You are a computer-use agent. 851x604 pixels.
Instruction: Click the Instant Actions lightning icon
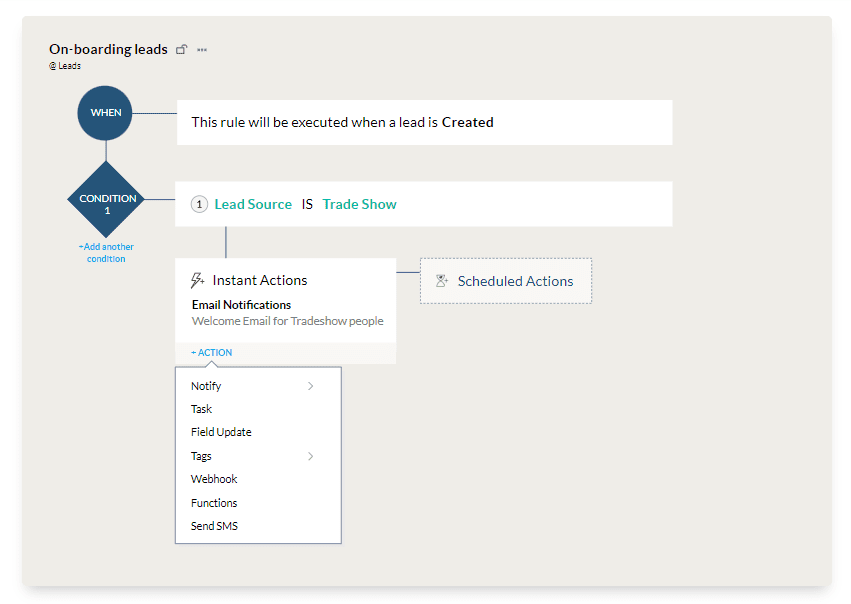click(x=198, y=280)
